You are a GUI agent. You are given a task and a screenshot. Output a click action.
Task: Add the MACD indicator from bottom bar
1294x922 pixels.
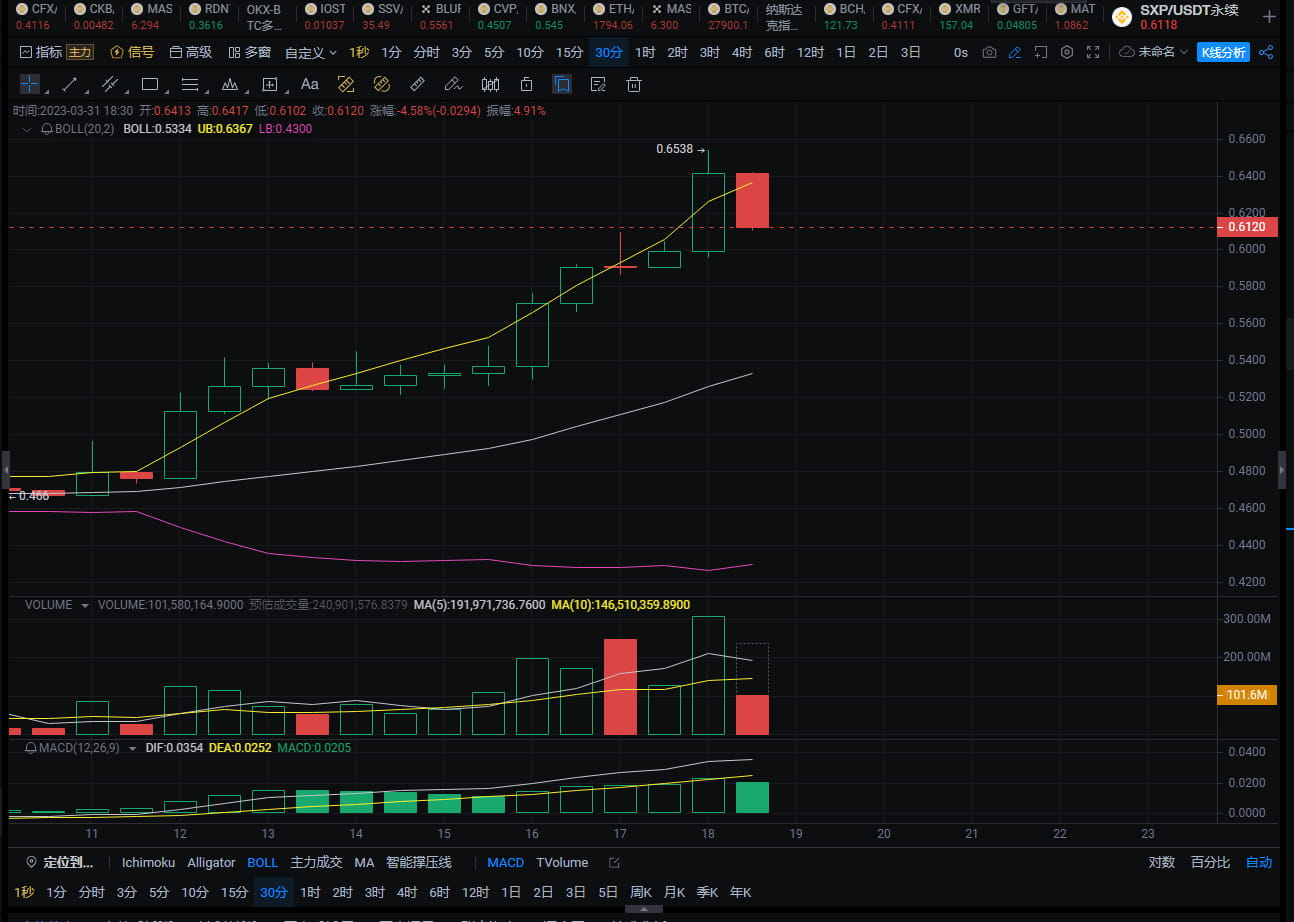(505, 862)
